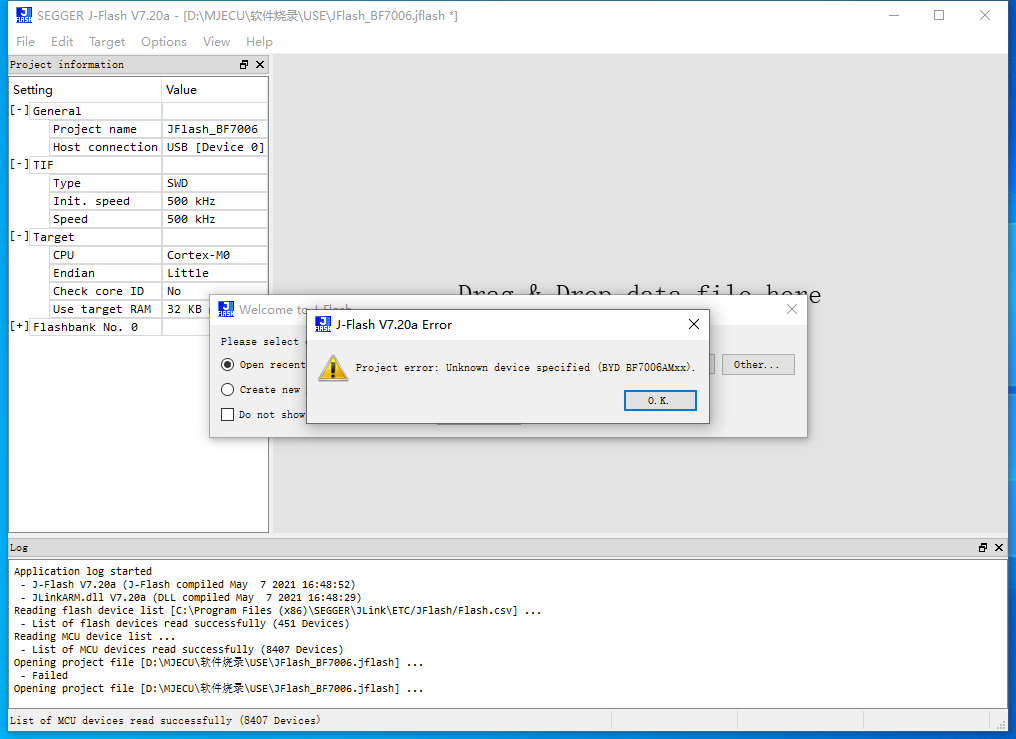Open the Target menu
Image resolution: width=1016 pixels, height=739 pixels.
click(107, 41)
